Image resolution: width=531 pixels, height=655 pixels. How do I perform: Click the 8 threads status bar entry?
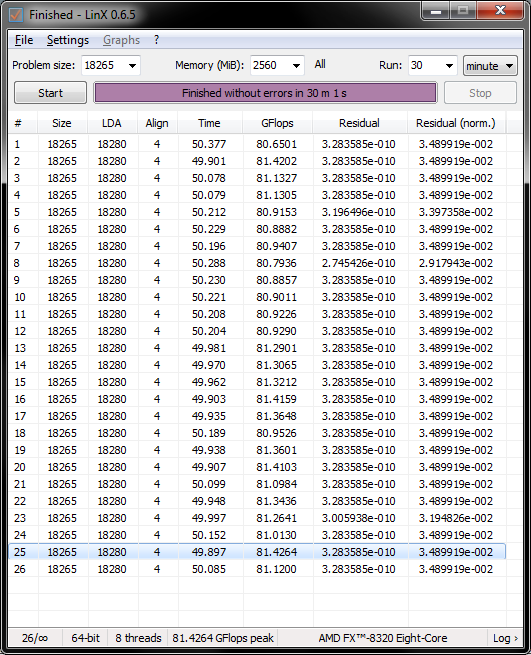click(138, 638)
